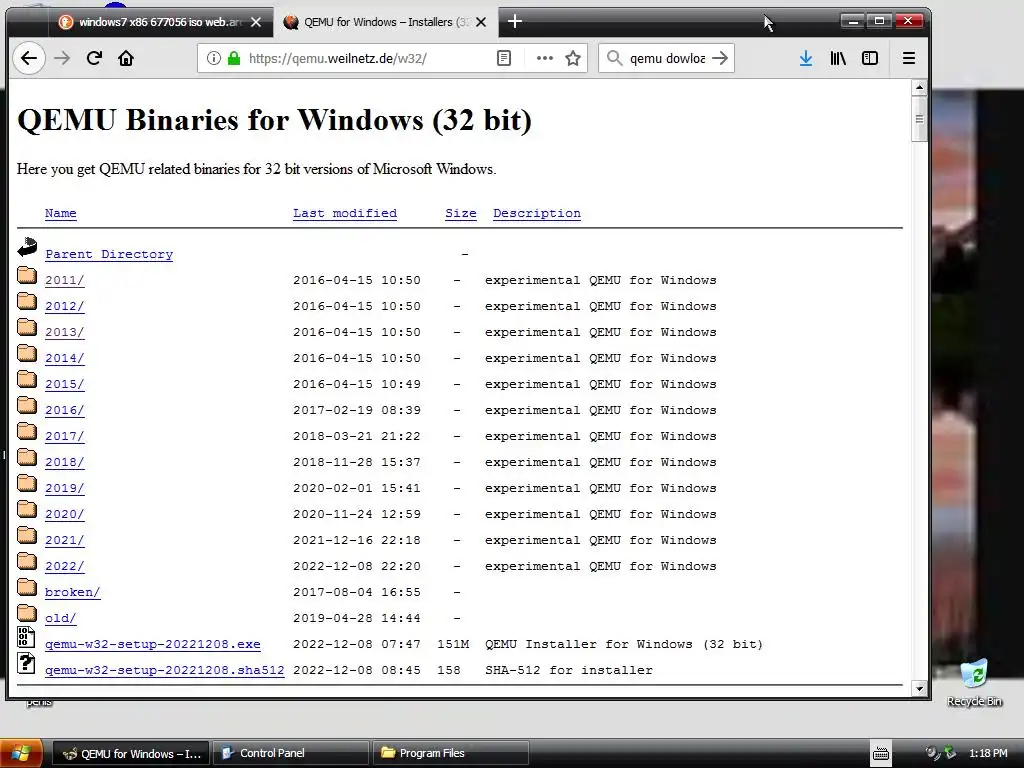The width and height of the screenshot is (1024, 768).
Task: Open the 2015/ folder link
Action: [x=64, y=385]
